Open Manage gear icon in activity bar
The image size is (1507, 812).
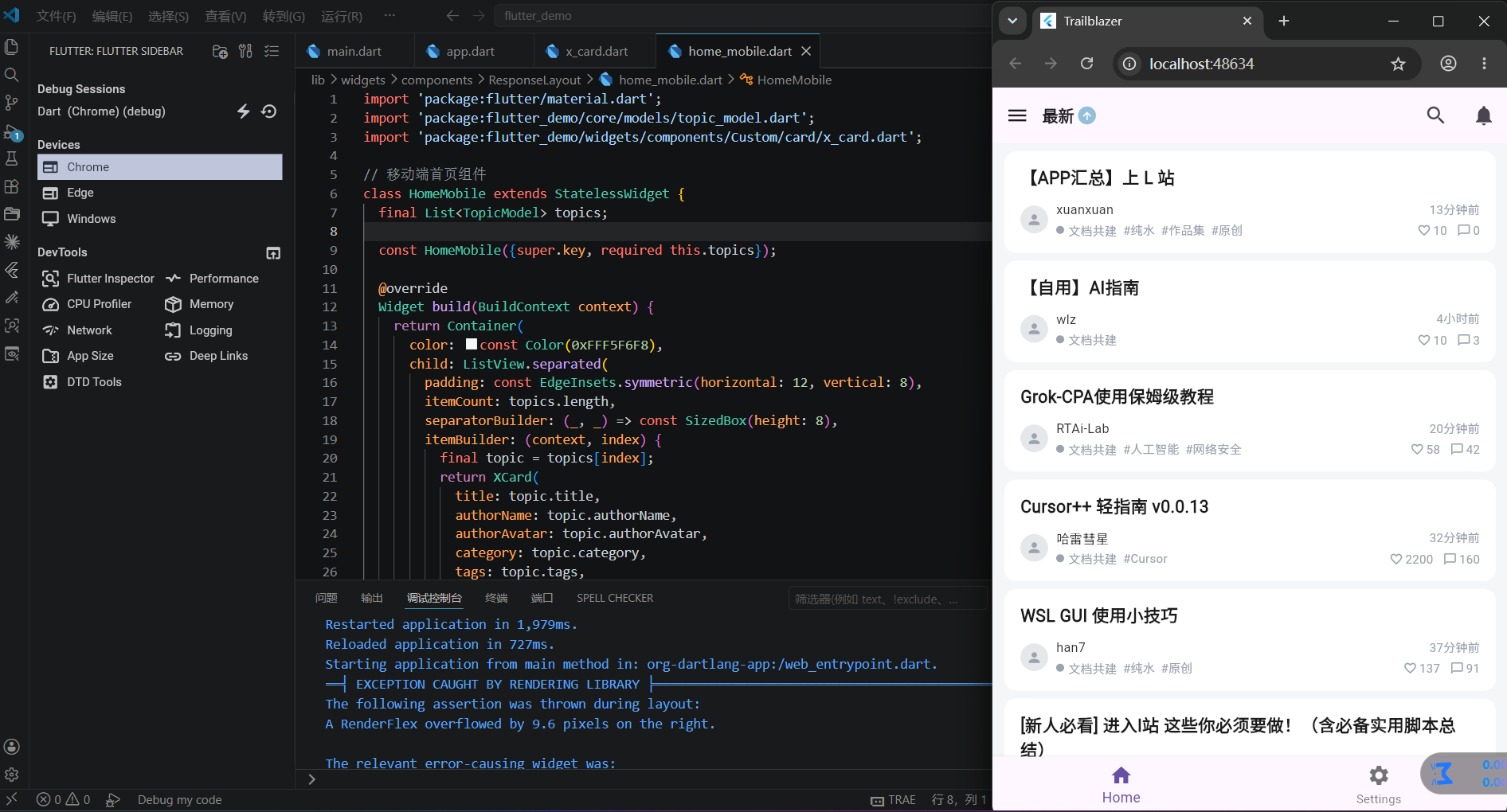(12, 775)
